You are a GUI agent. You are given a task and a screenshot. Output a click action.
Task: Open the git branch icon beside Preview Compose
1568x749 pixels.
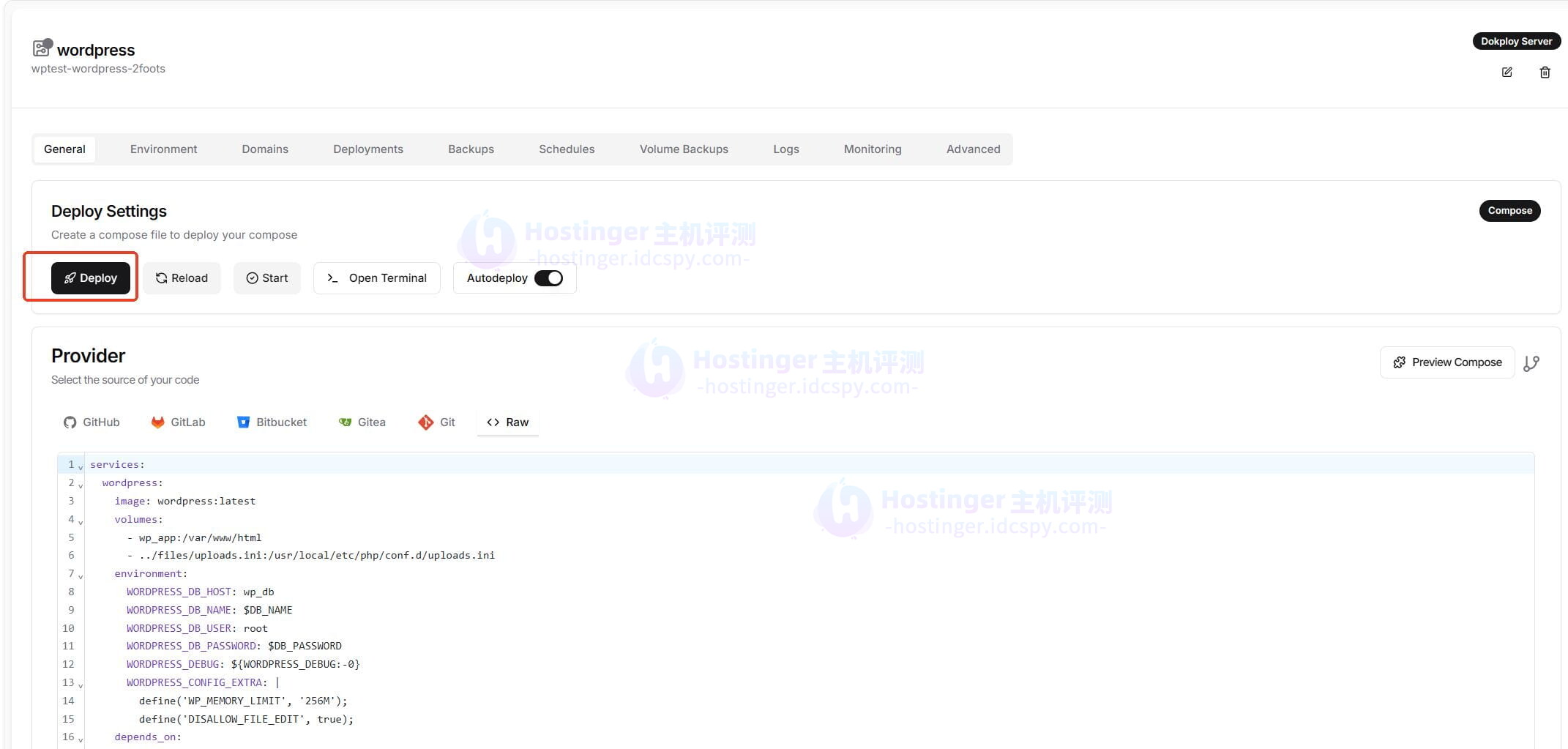(x=1531, y=362)
